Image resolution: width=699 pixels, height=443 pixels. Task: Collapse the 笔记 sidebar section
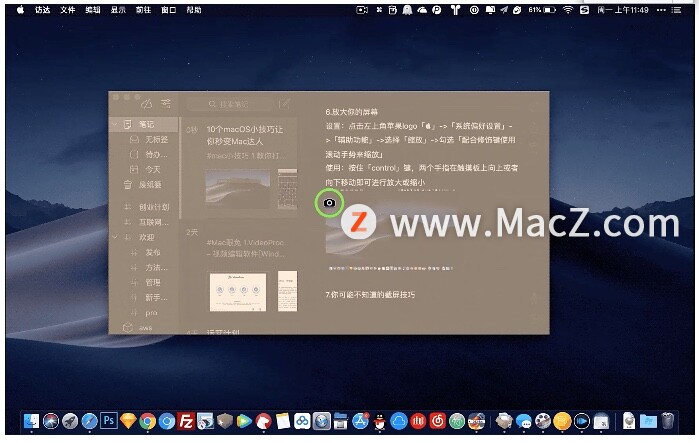coord(115,124)
